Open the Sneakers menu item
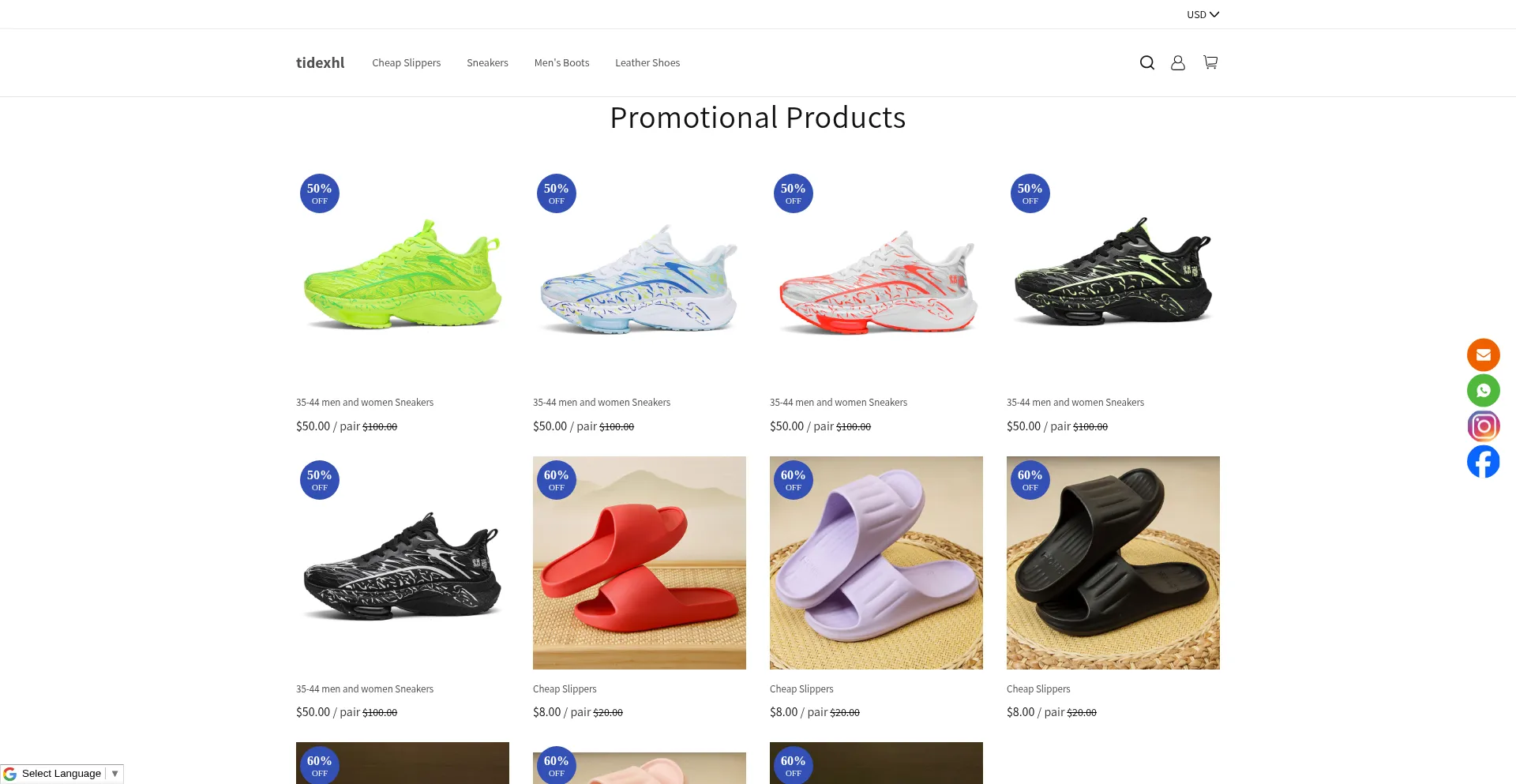The height and width of the screenshot is (784, 1516). click(x=487, y=63)
